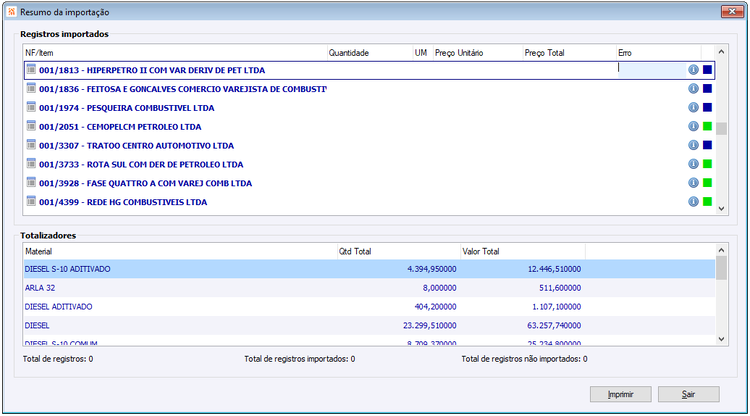750x416 pixels.
Task: Click blue status square for HIPERPETRO row
Action: [707, 70]
